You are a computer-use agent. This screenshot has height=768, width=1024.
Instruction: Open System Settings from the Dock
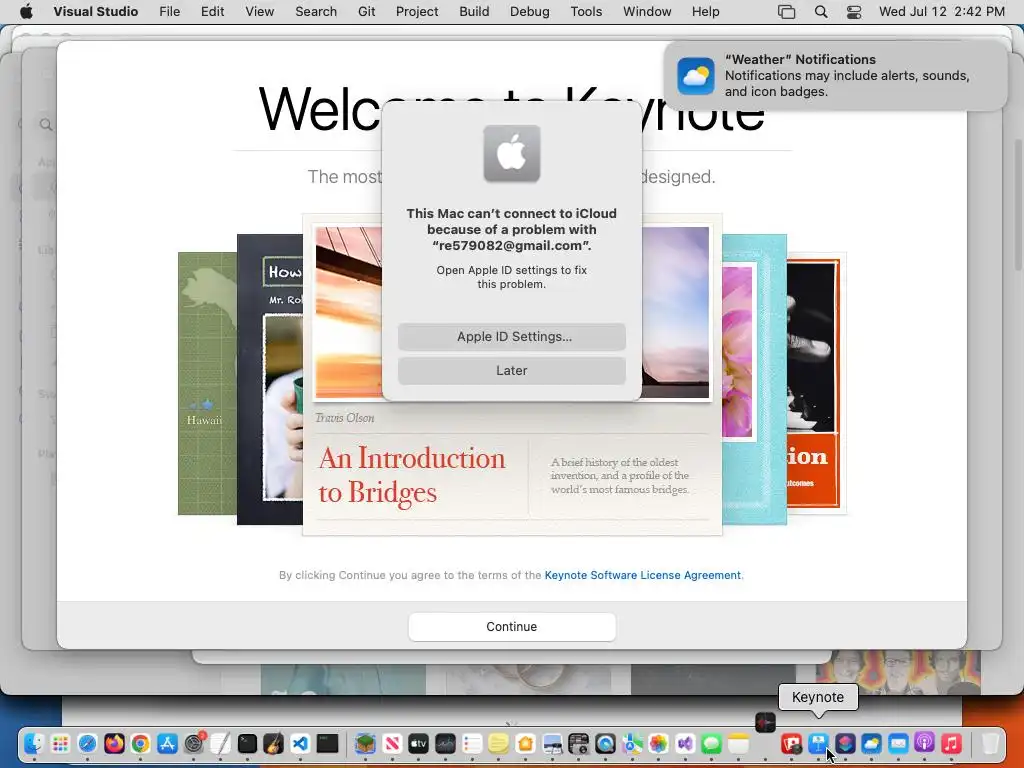[x=194, y=743]
